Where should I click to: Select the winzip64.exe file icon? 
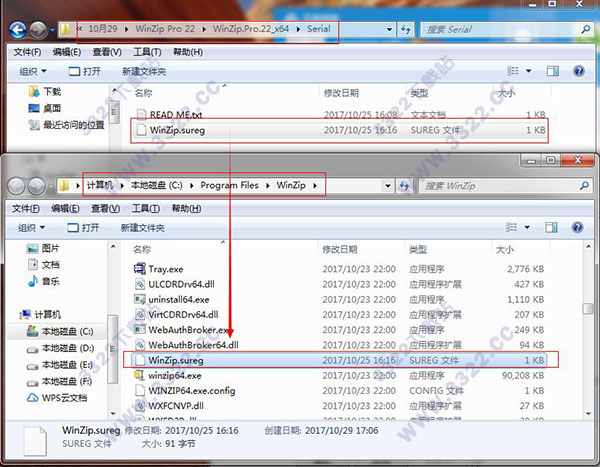tap(140, 375)
